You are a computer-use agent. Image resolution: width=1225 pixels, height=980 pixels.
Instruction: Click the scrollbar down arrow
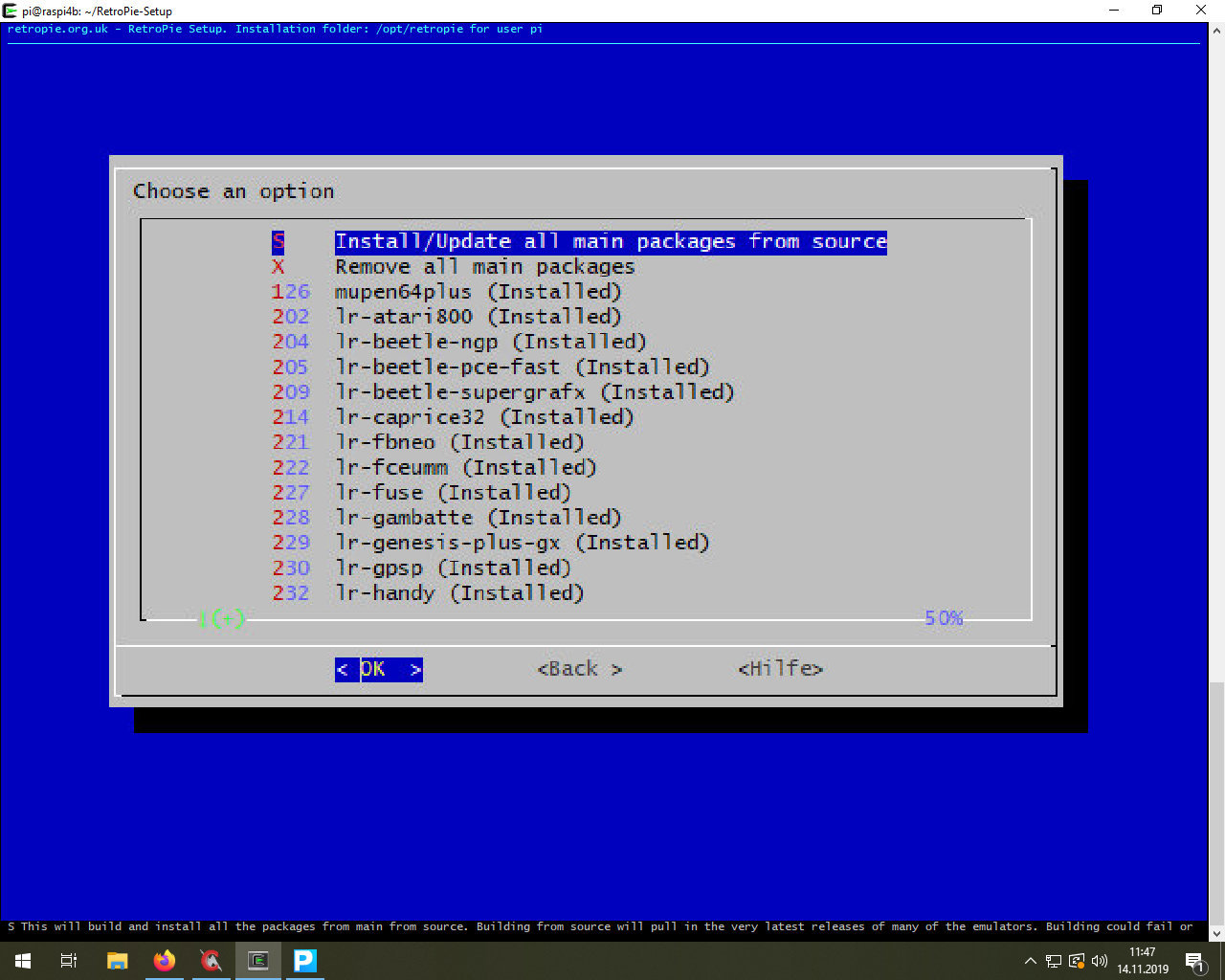(x=1216, y=933)
